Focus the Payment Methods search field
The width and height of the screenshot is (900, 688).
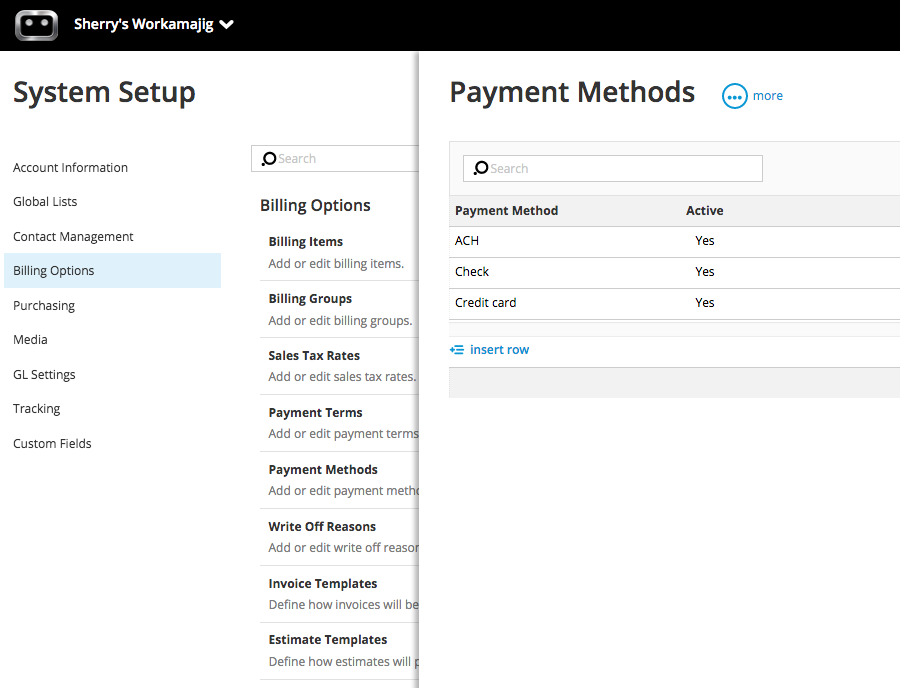click(x=612, y=168)
